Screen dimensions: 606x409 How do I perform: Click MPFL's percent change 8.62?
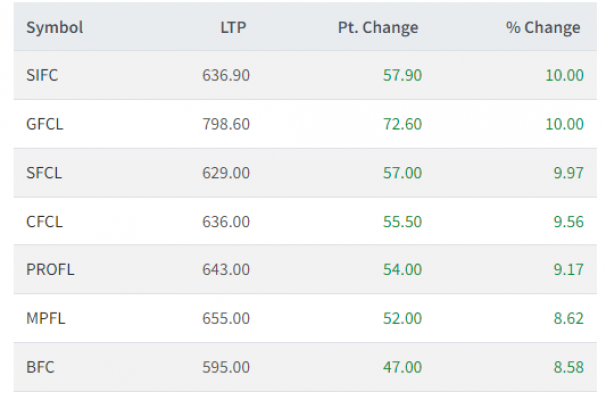pos(569,319)
